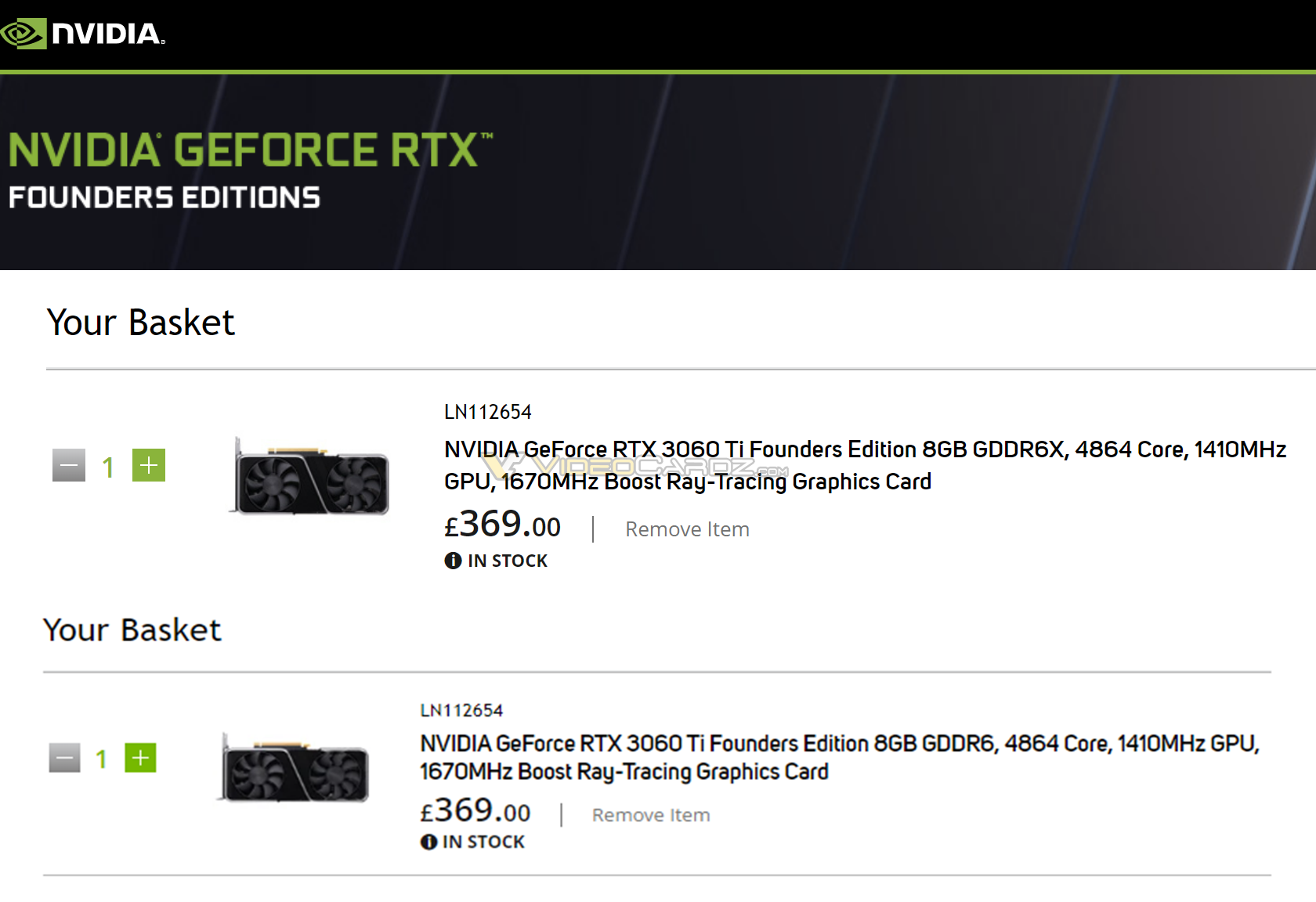
Task: Select the LN112654 product code of first item
Action: pyautogui.click(x=487, y=412)
